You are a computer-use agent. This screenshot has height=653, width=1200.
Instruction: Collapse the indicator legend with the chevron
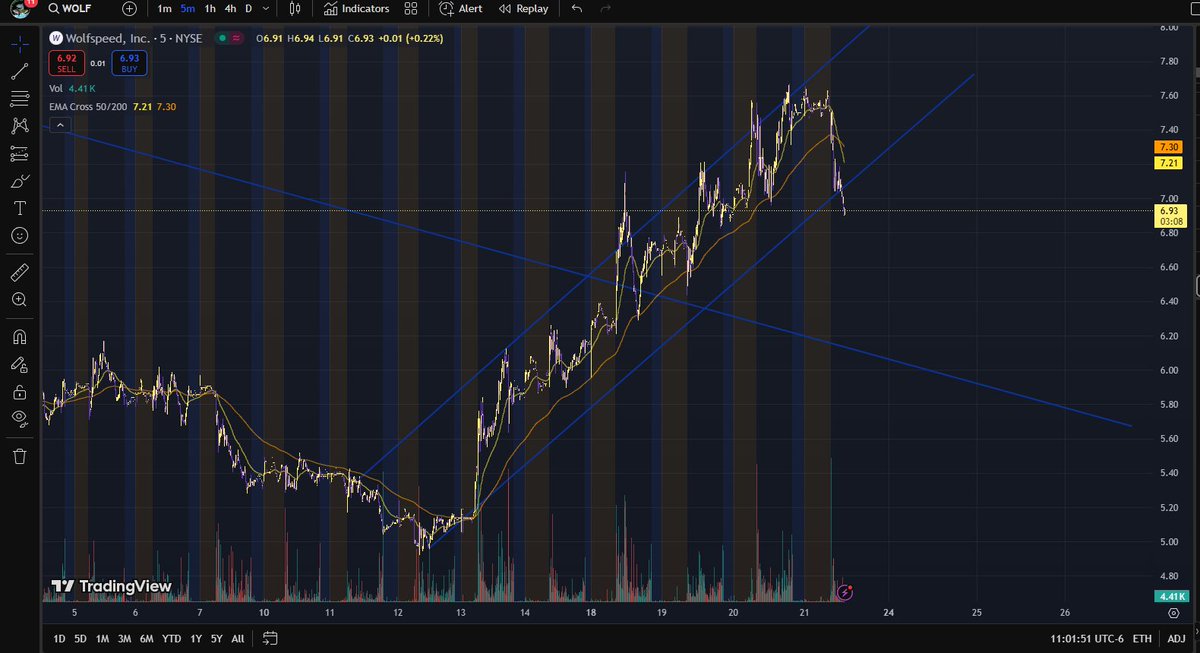click(59, 125)
